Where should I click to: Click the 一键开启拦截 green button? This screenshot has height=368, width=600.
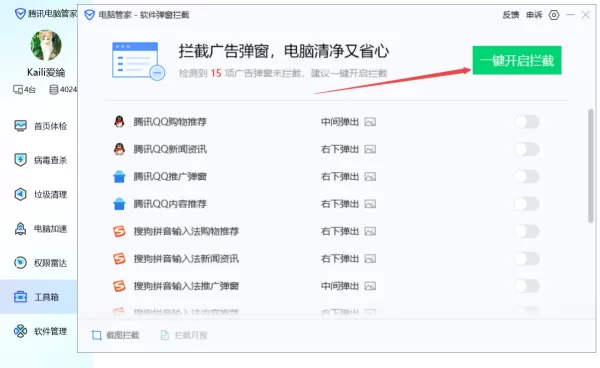[517, 60]
